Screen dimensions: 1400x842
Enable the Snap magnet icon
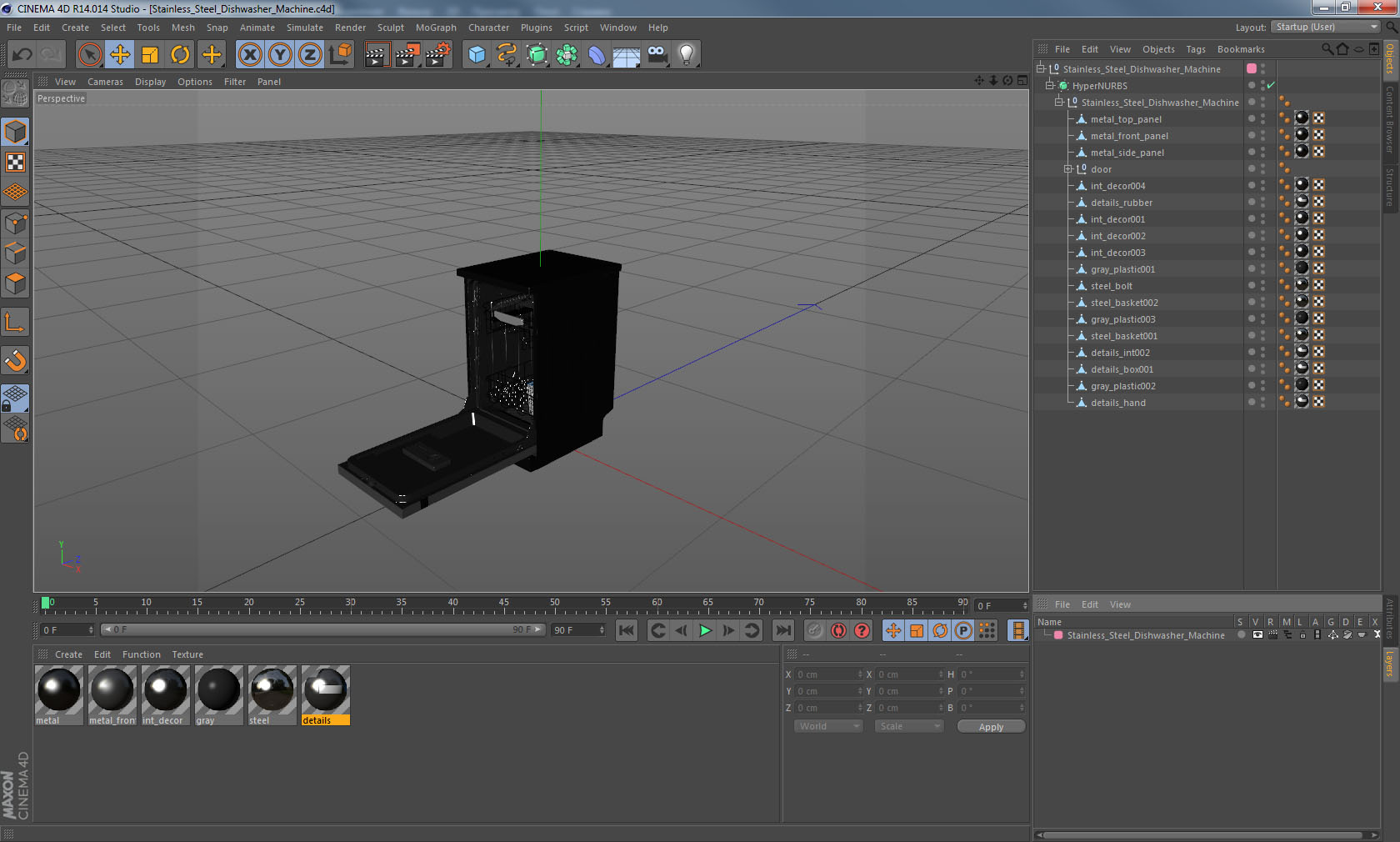(15, 360)
